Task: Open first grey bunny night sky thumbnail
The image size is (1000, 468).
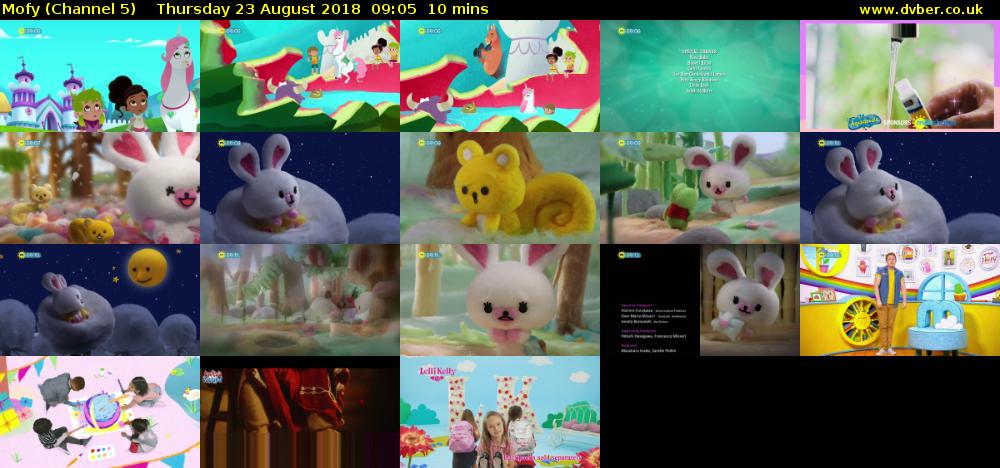Action: (300, 188)
